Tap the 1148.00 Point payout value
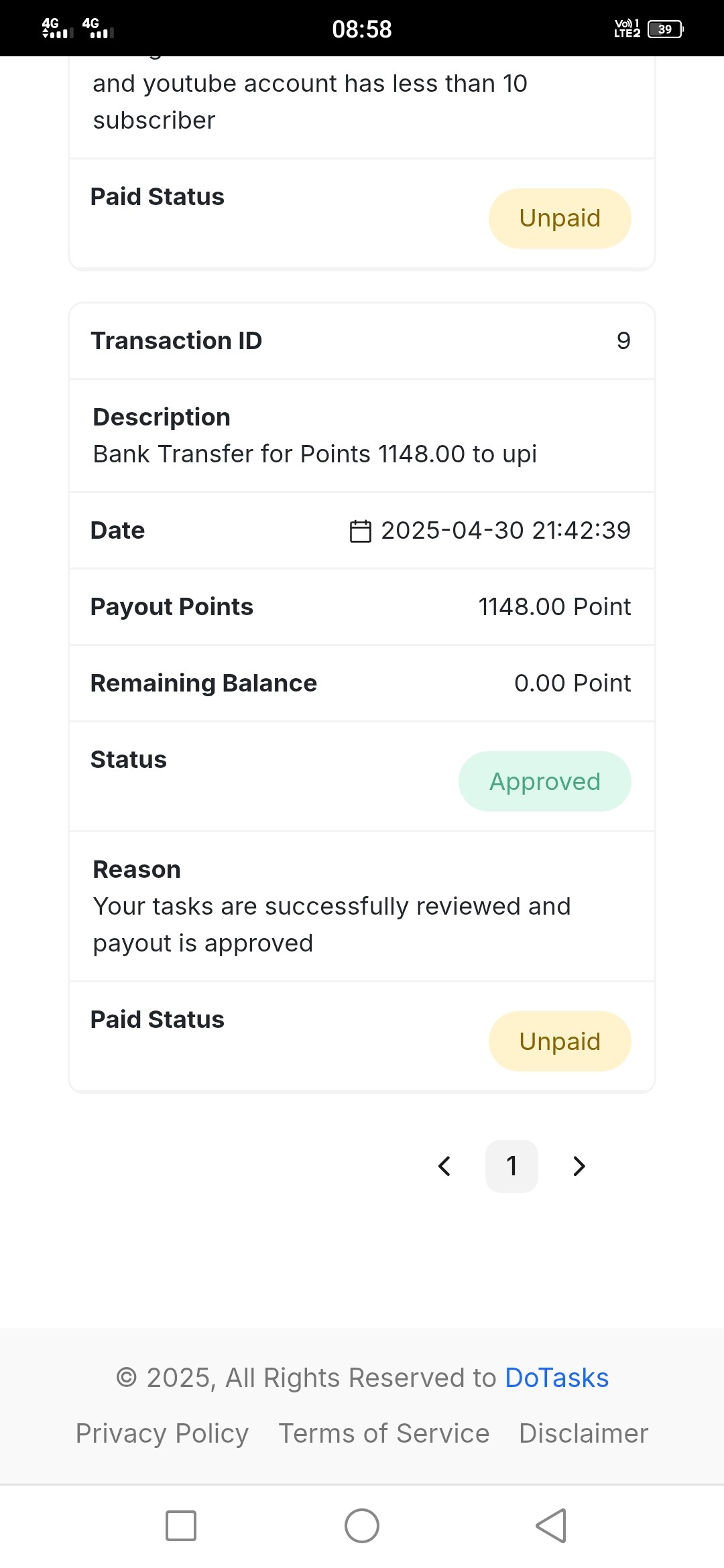Viewport: 724px width, 1568px height. (554, 607)
